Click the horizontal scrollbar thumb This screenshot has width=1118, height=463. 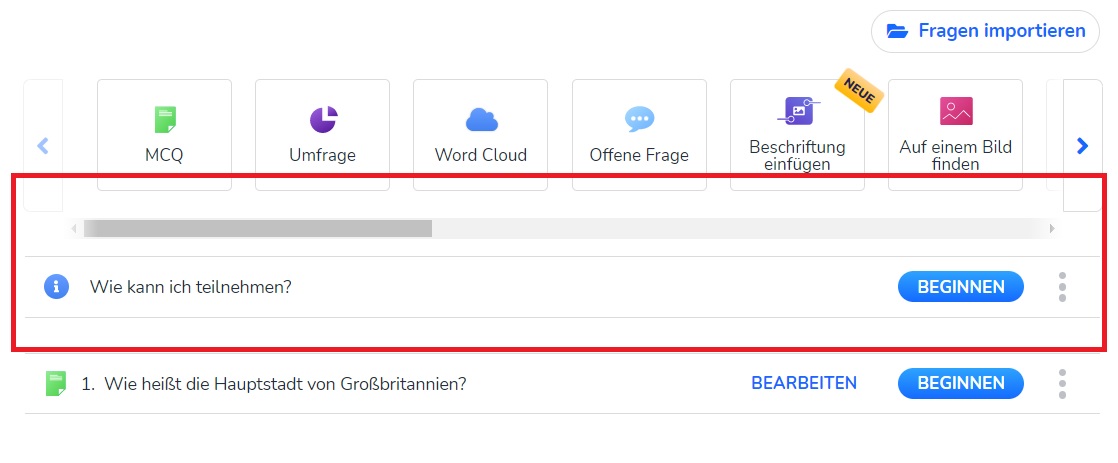pyautogui.click(x=257, y=229)
